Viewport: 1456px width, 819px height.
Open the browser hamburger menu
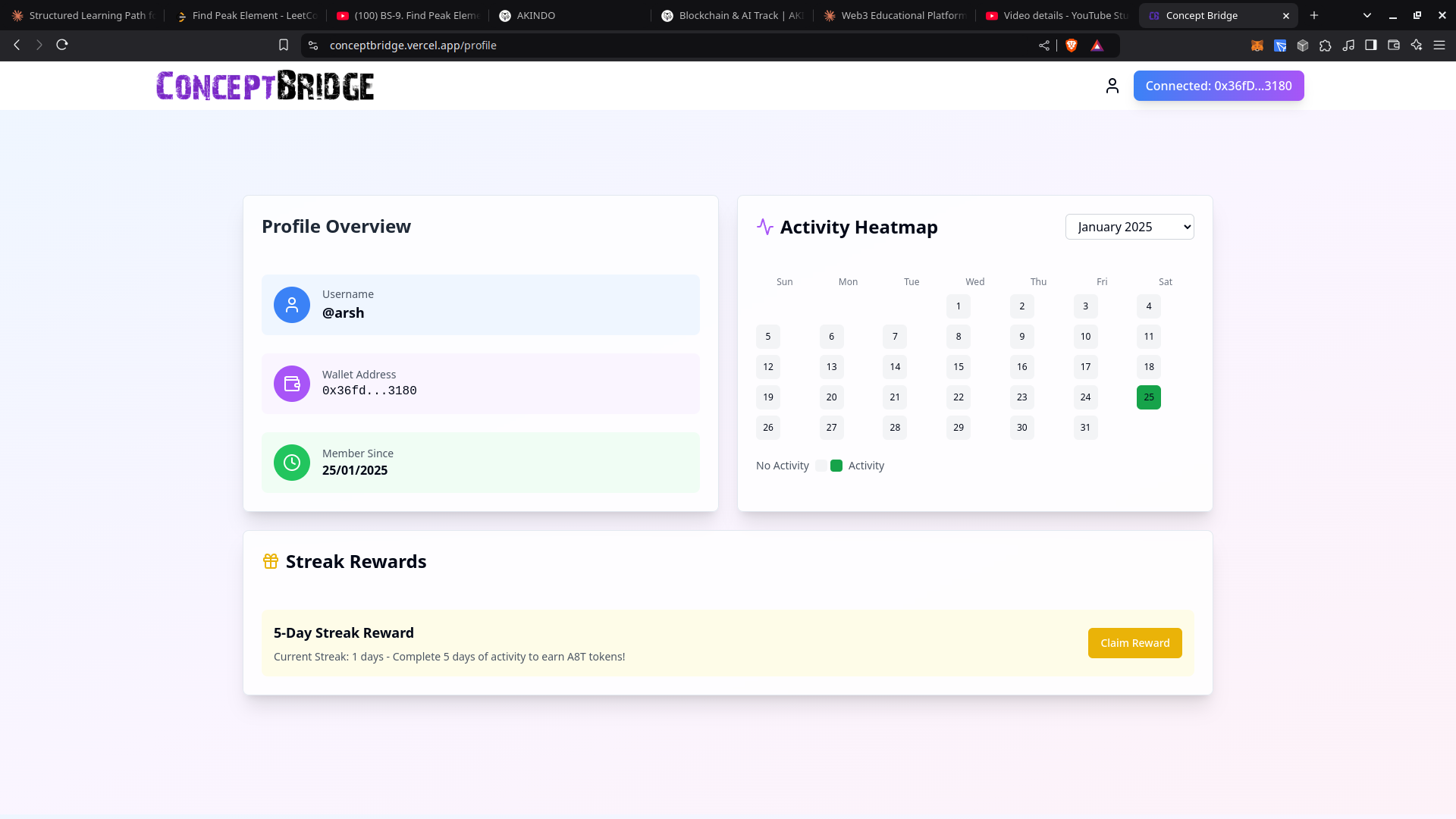click(x=1439, y=45)
